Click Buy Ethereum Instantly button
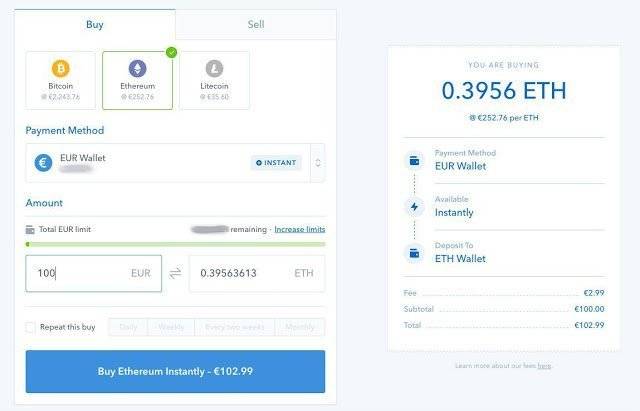Image resolution: width=640 pixels, height=411 pixels. [x=176, y=371]
